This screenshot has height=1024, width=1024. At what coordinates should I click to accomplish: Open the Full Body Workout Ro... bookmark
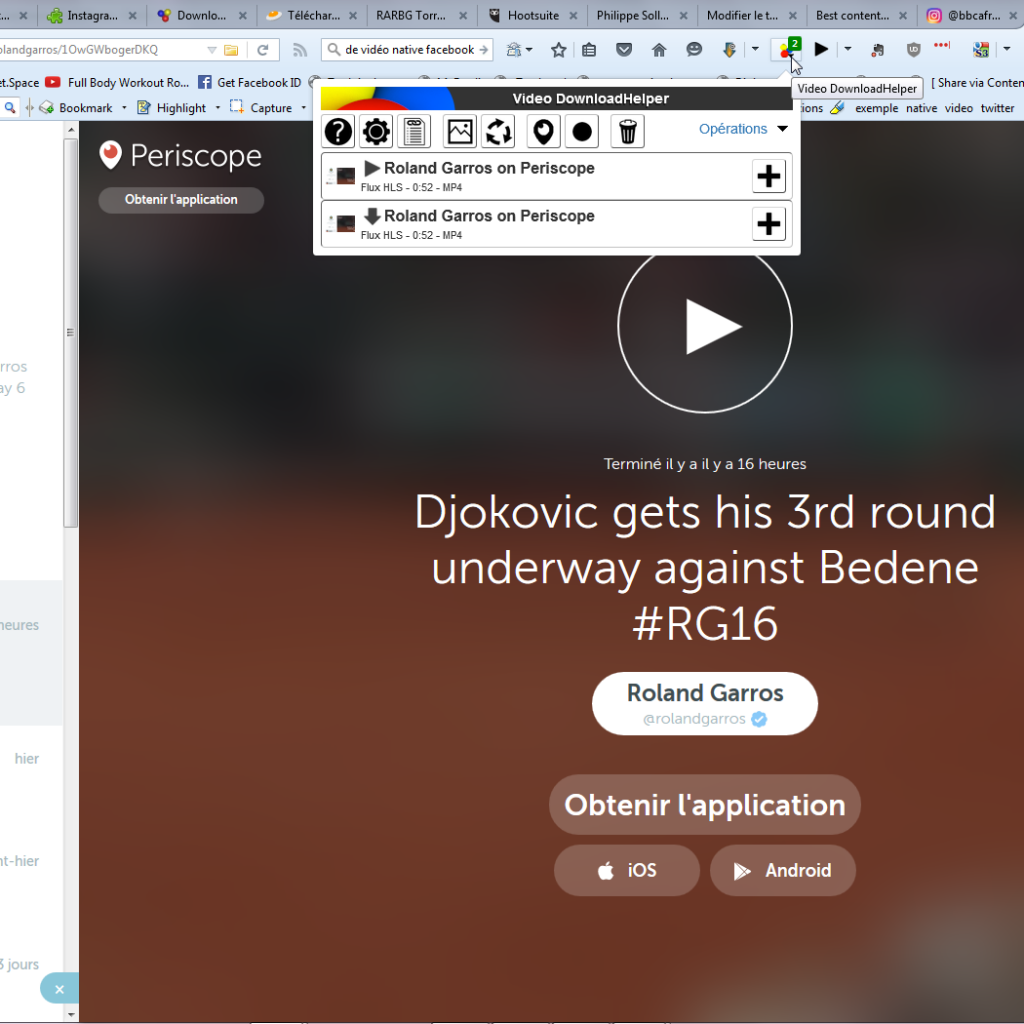(118, 82)
